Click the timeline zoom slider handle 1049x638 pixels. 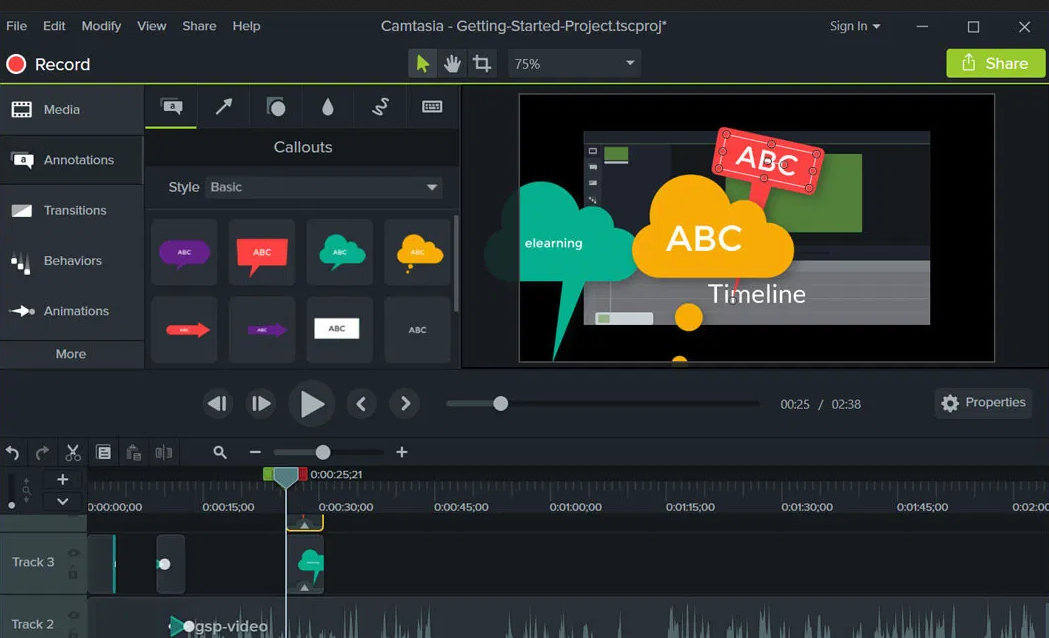coord(323,453)
